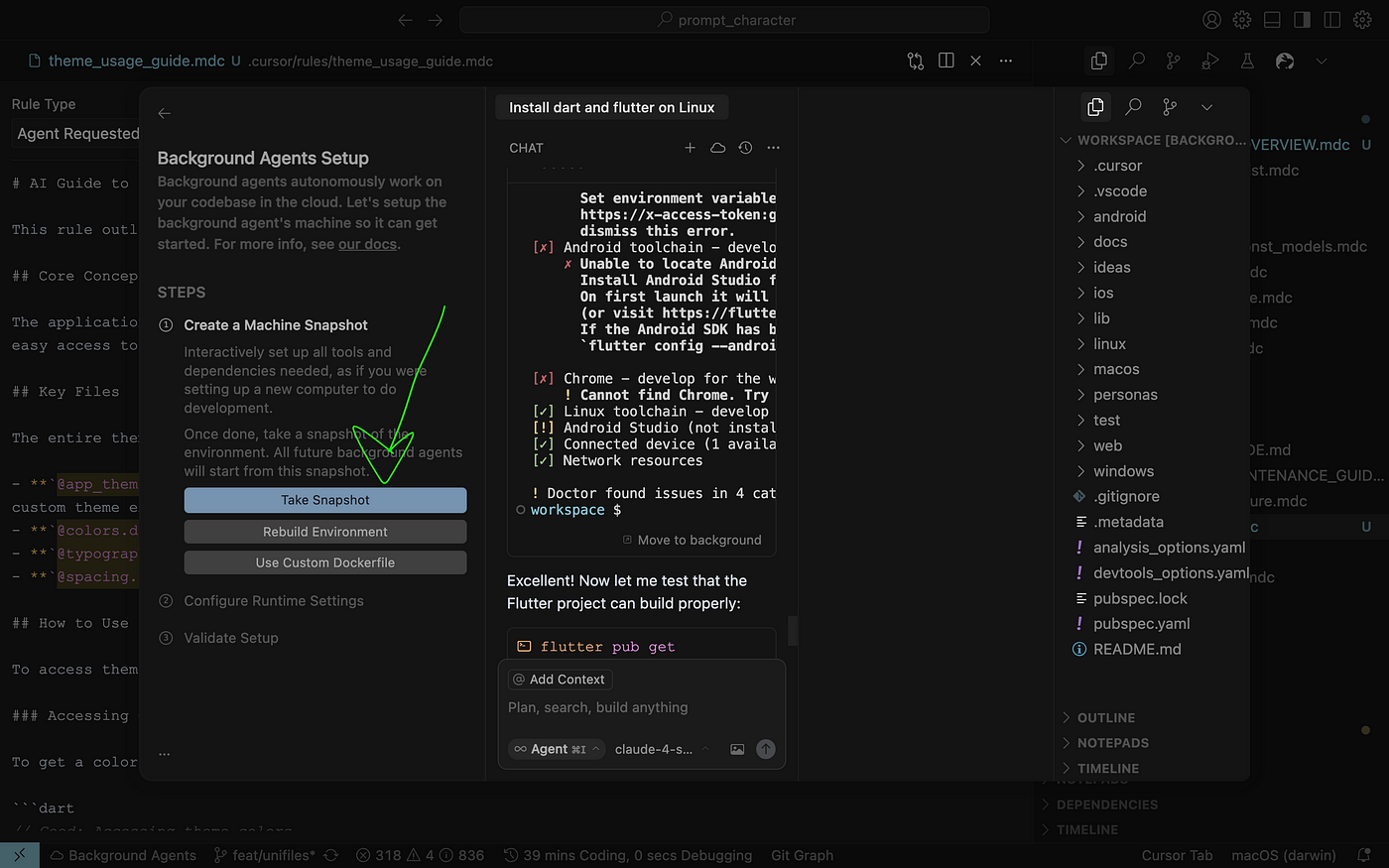Open chat history with the clock icon
This screenshot has width=1389, height=868.
coord(745,147)
